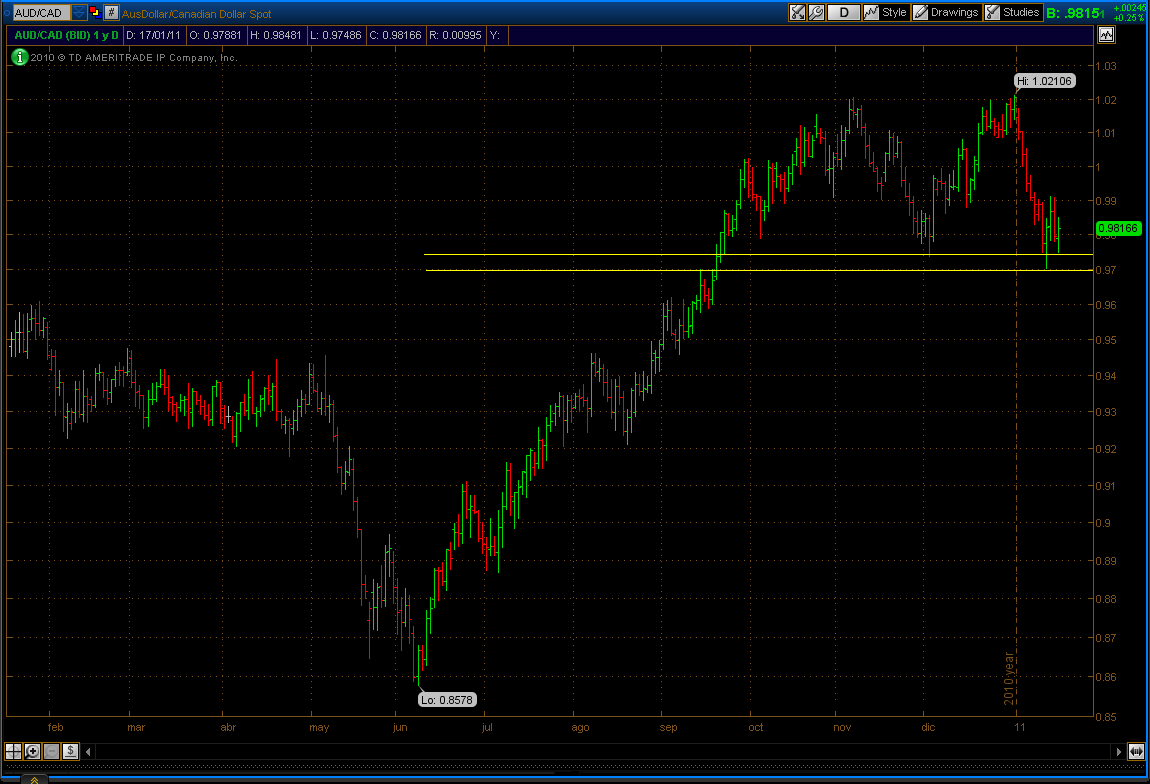Click the upper yellow horizontal line
Screen dimensions: 1150x784
[x=758, y=254]
